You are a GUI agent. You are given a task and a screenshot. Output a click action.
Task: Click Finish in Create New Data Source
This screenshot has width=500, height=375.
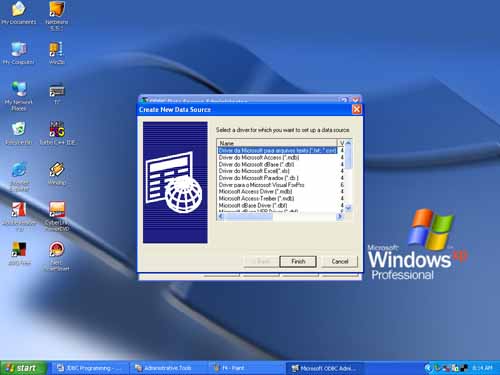(x=298, y=261)
